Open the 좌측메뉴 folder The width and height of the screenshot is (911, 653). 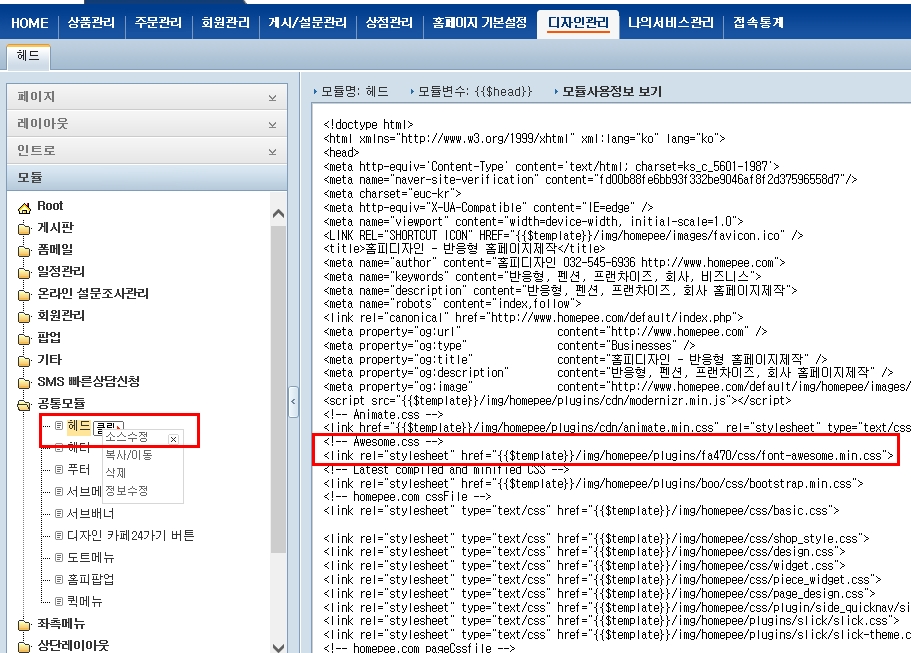50,624
